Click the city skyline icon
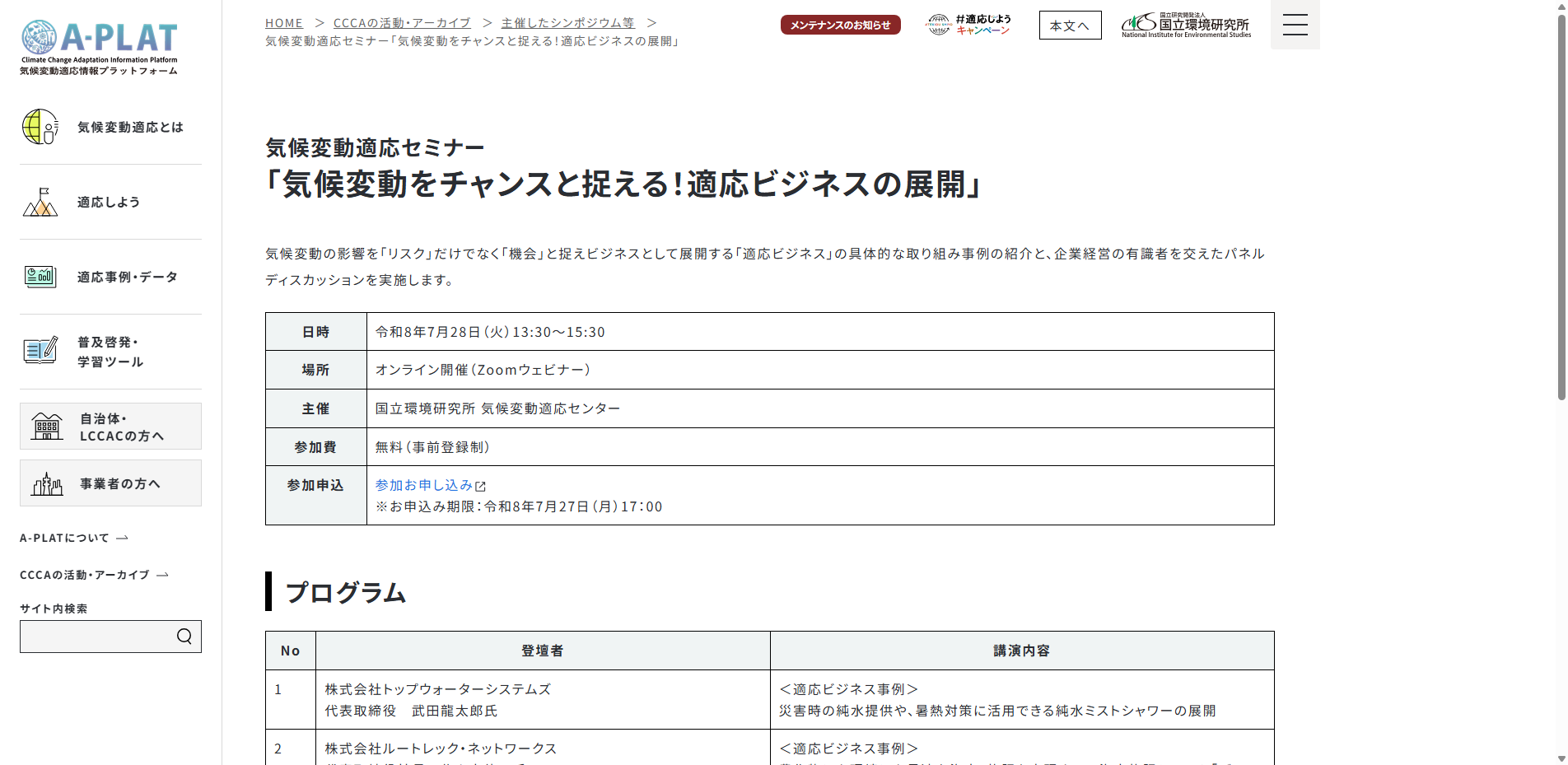1568x765 pixels. [x=47, y=483]
